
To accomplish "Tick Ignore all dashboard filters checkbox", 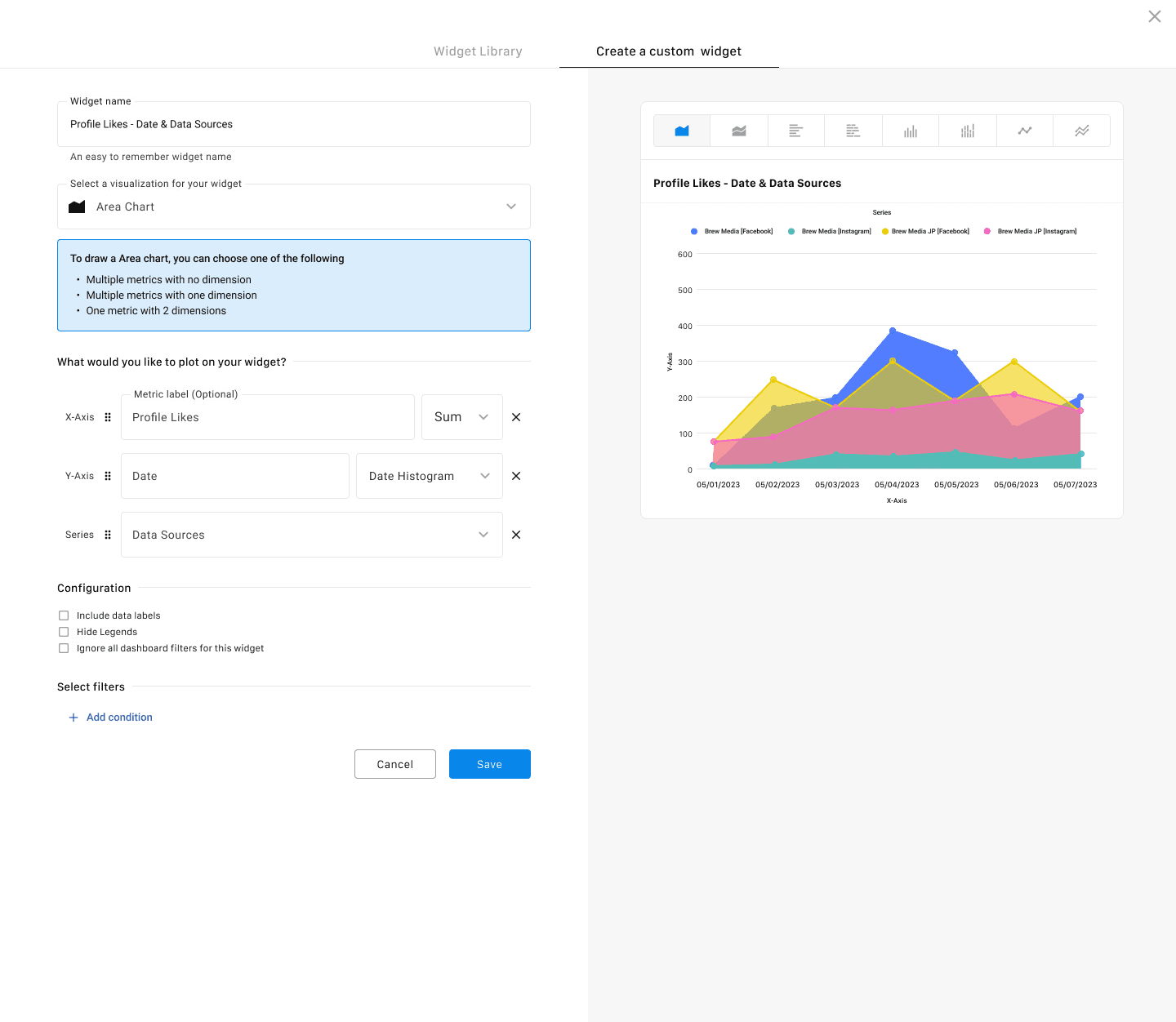I will [64, 648].
